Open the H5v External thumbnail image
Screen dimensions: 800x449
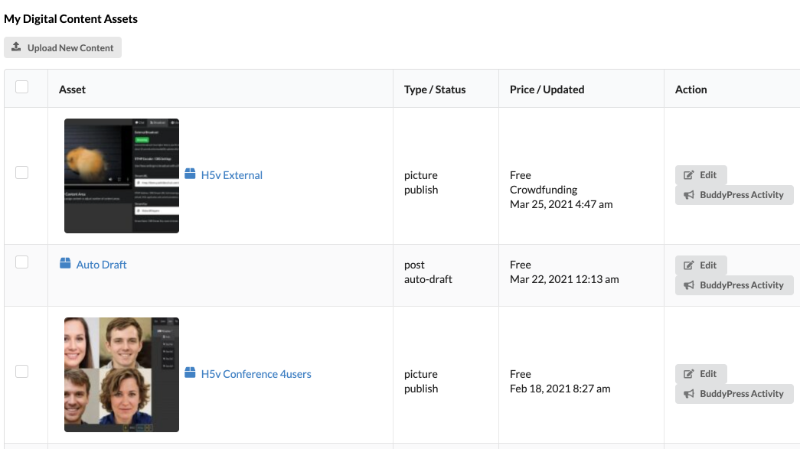tap(121, 176)
